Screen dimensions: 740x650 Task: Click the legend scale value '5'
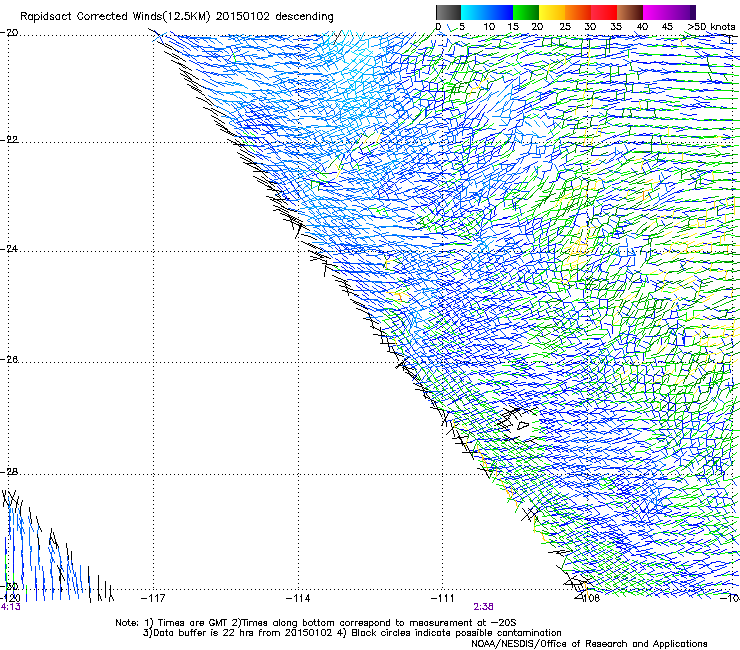[x=462, y=26]
